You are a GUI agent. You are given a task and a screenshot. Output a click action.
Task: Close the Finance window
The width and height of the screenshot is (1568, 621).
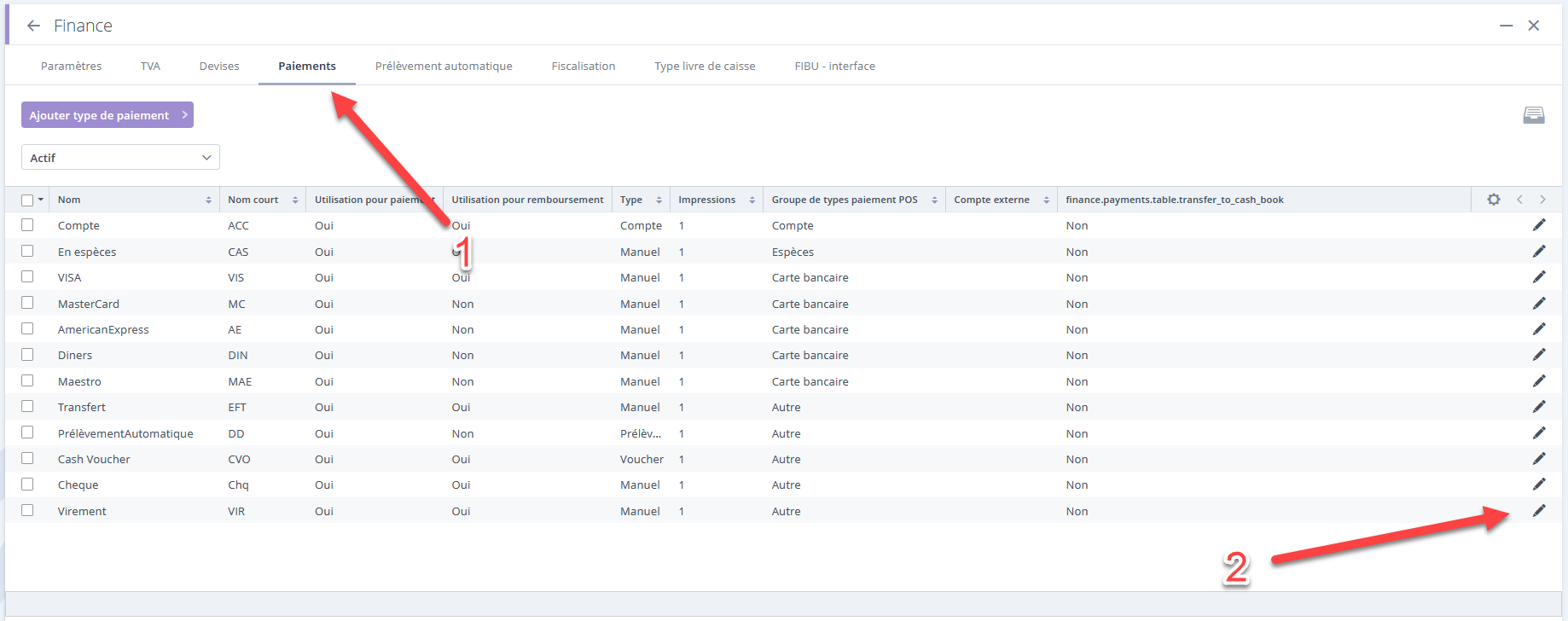[x=1534, y=26]
